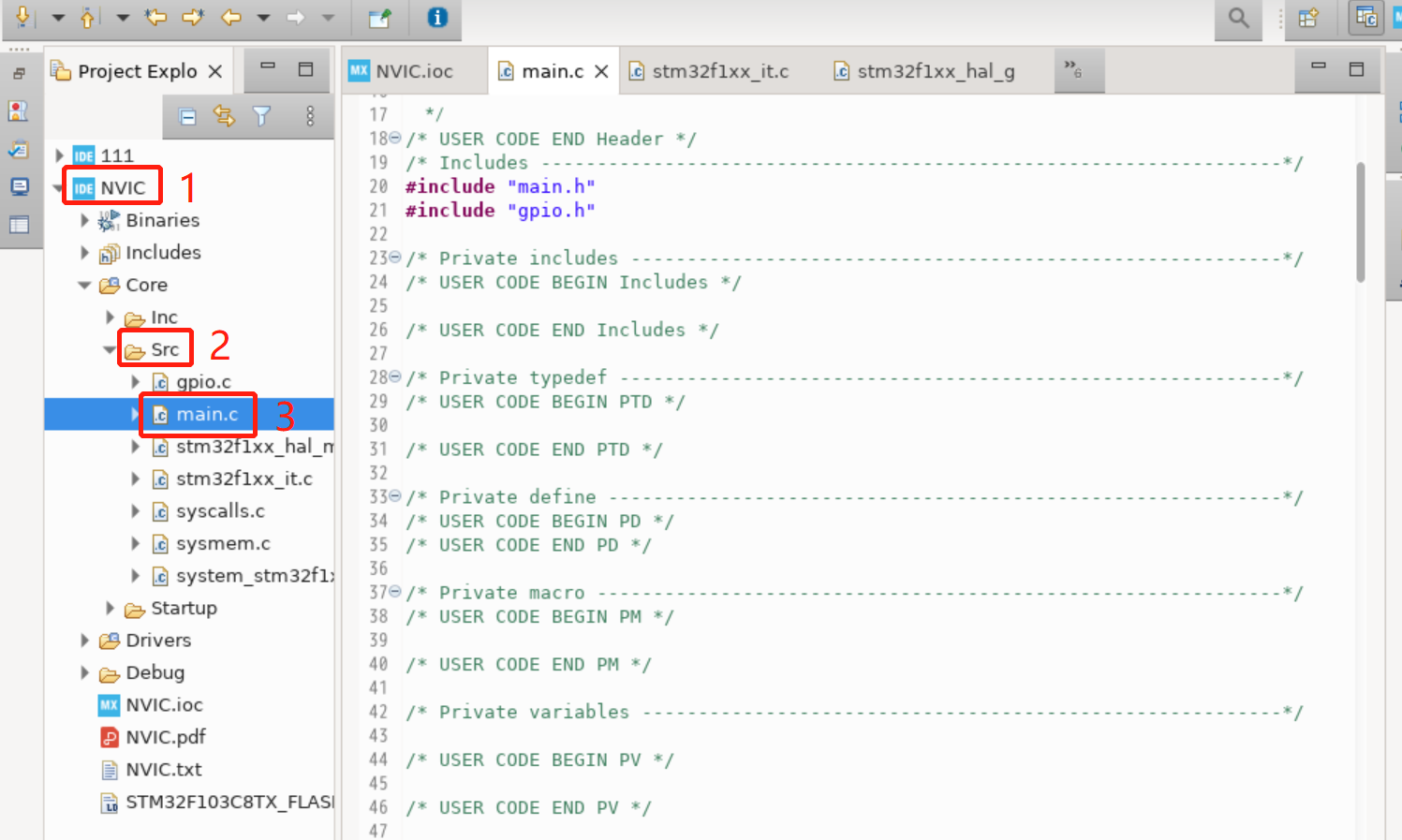Viewport: 1402px width, 840px height.
Task: Collapse the NVIC project node
Action: coord(59,187)
